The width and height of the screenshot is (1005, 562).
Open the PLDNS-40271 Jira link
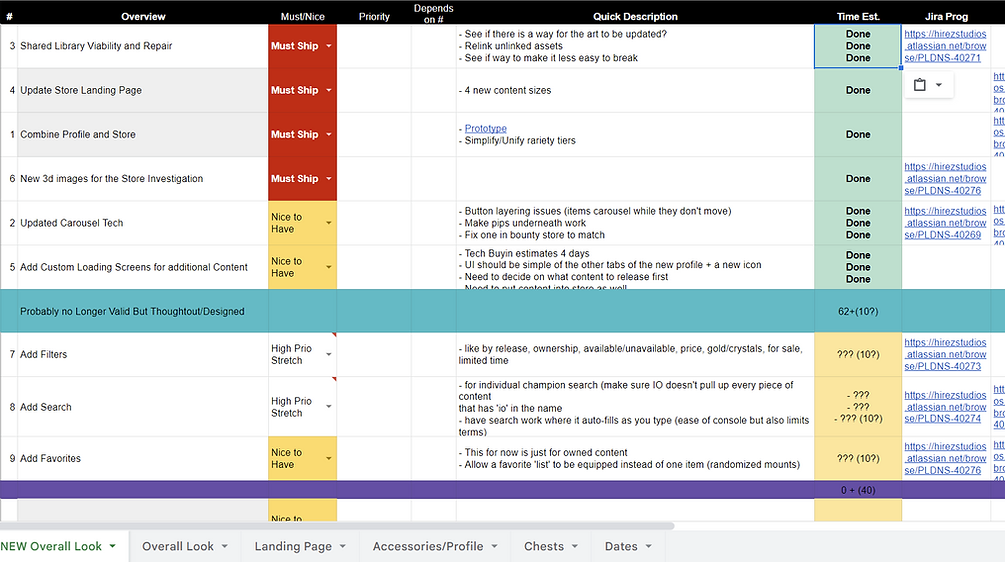point(945,46)
